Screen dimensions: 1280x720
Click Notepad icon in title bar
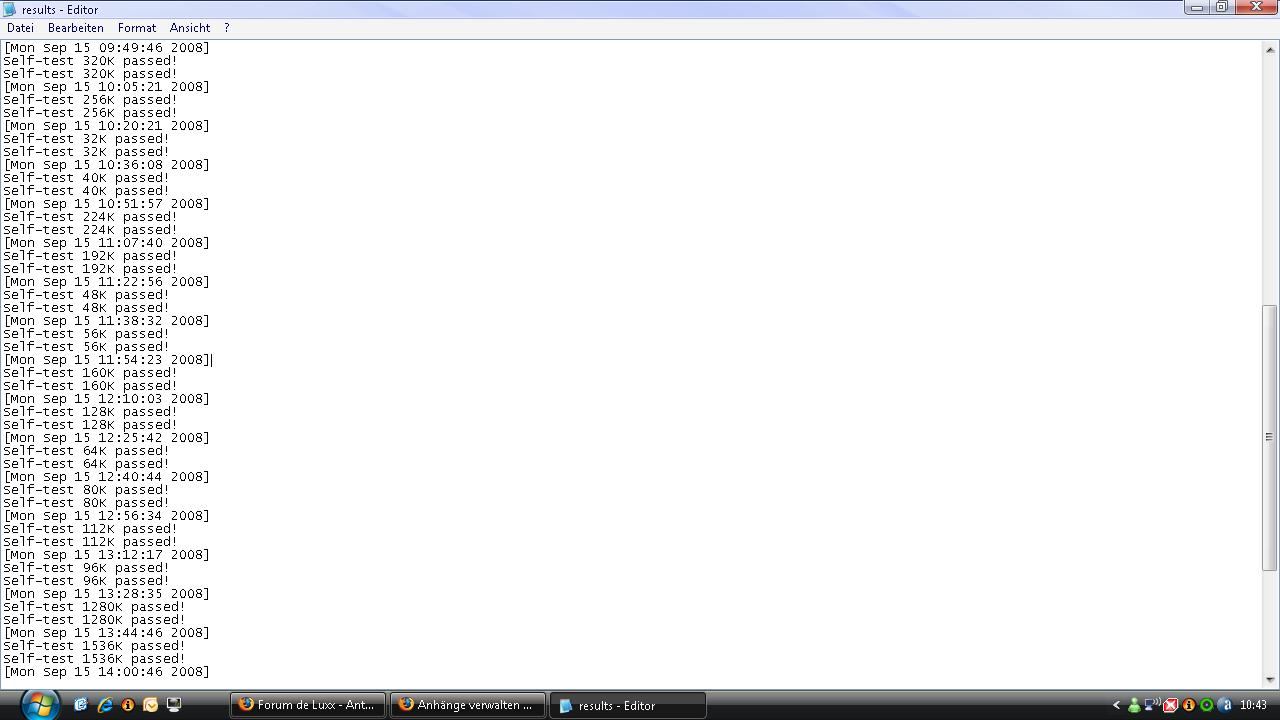[11, 9]
